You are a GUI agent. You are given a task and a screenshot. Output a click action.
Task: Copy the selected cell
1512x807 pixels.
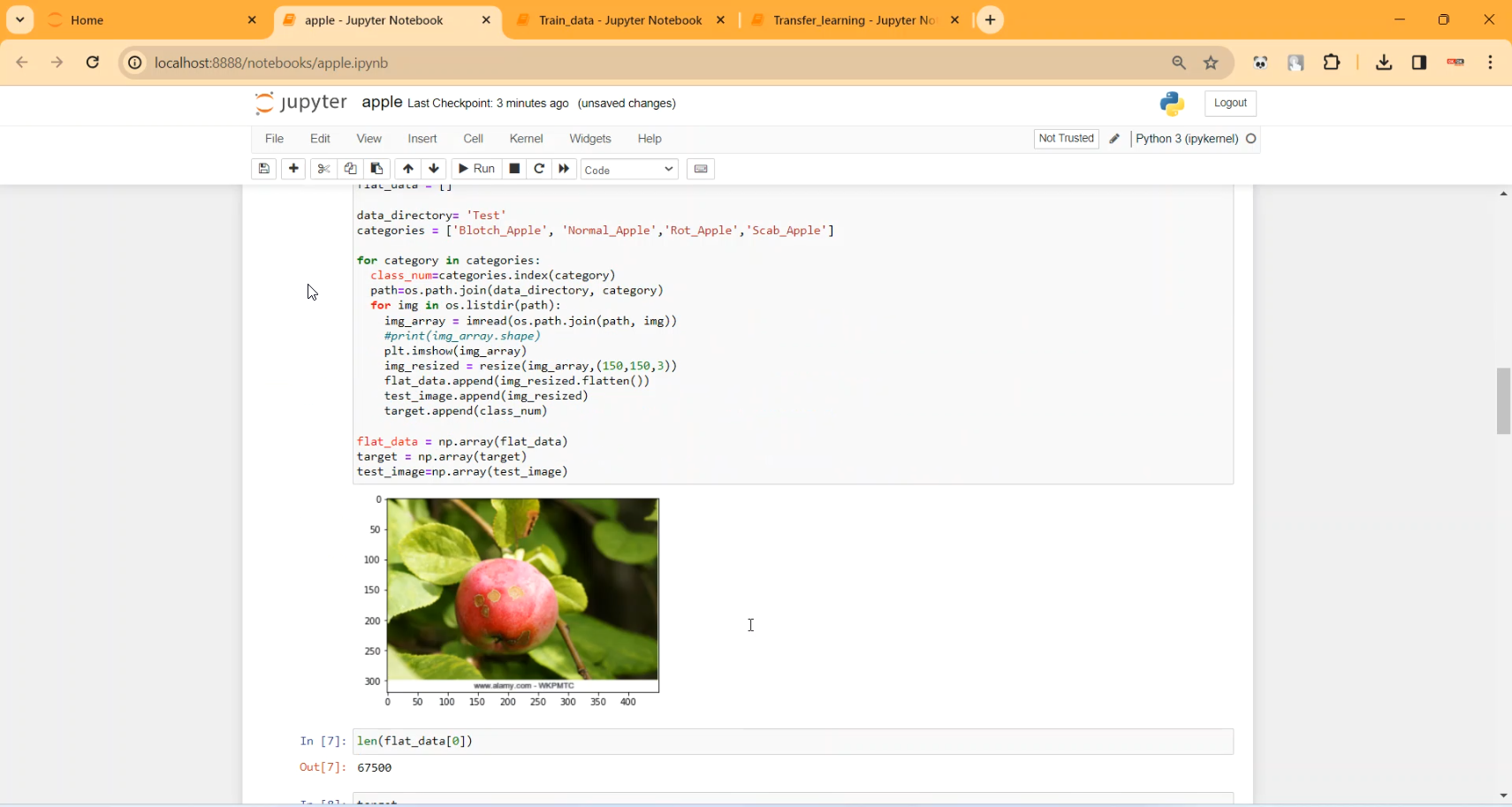pyautogui.click(x=350, y=169)
